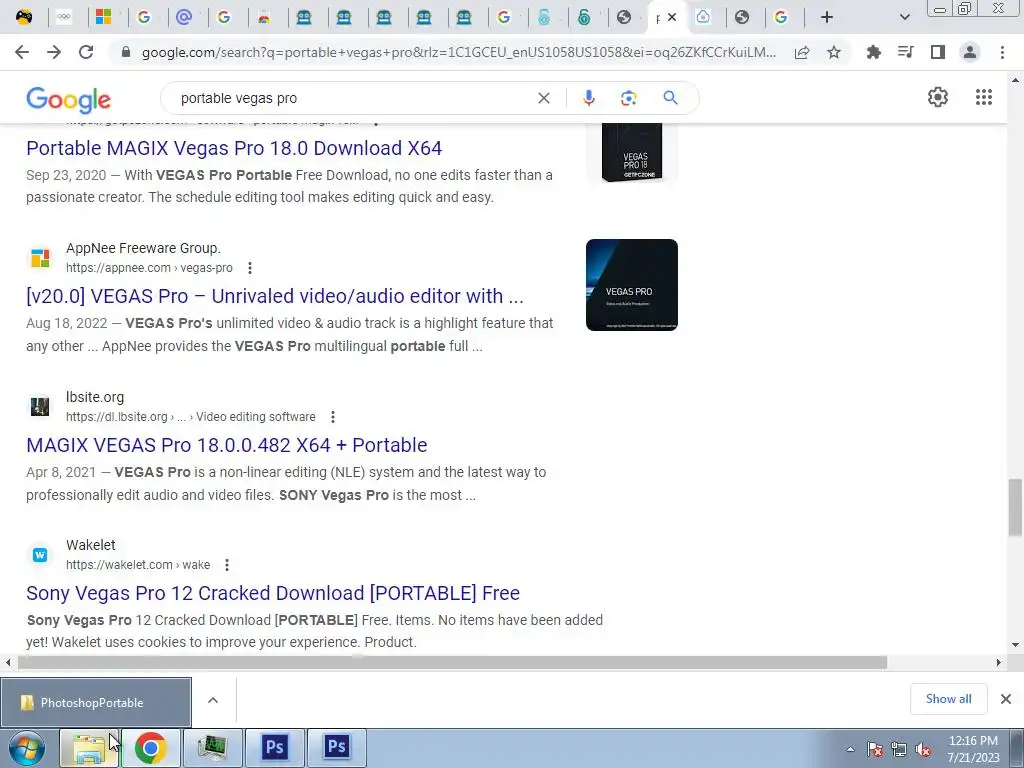Screen dimensions: 1024x768
Task: Open the Google apps grid
Action: tap(984, 97)
